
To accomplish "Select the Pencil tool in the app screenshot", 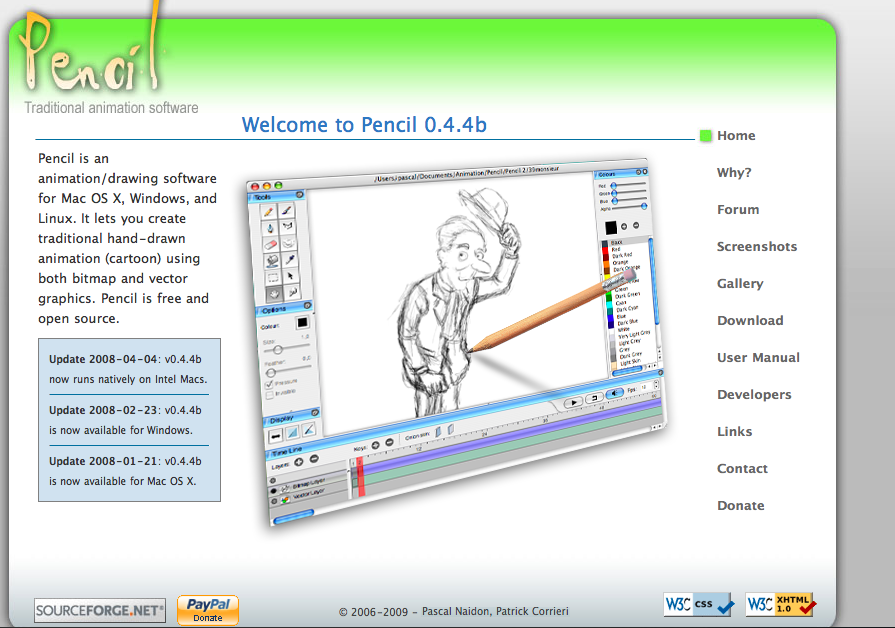I will point(268,212).
